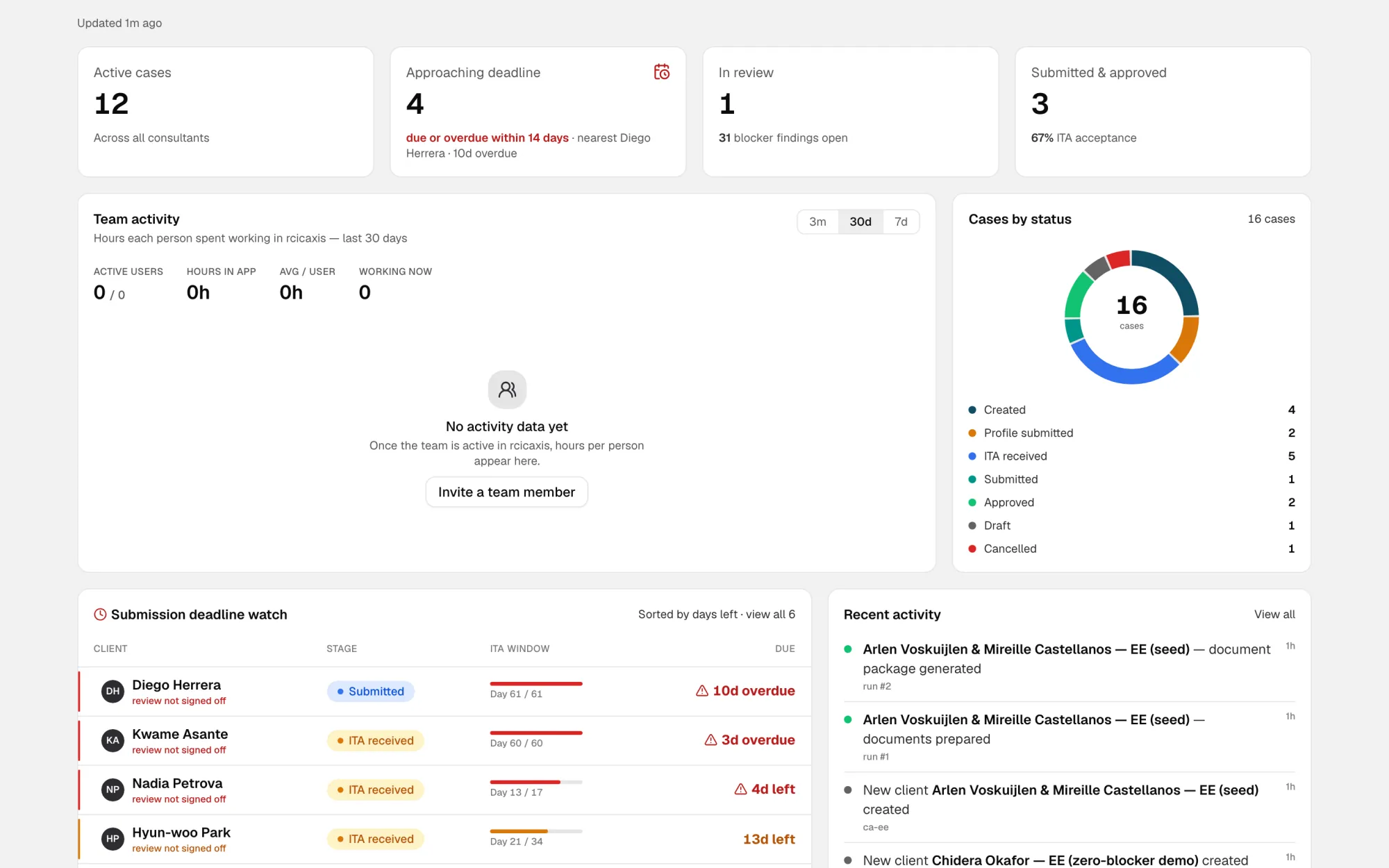
Task: Click the team members icon above No activity data
Action: point(507,390)
